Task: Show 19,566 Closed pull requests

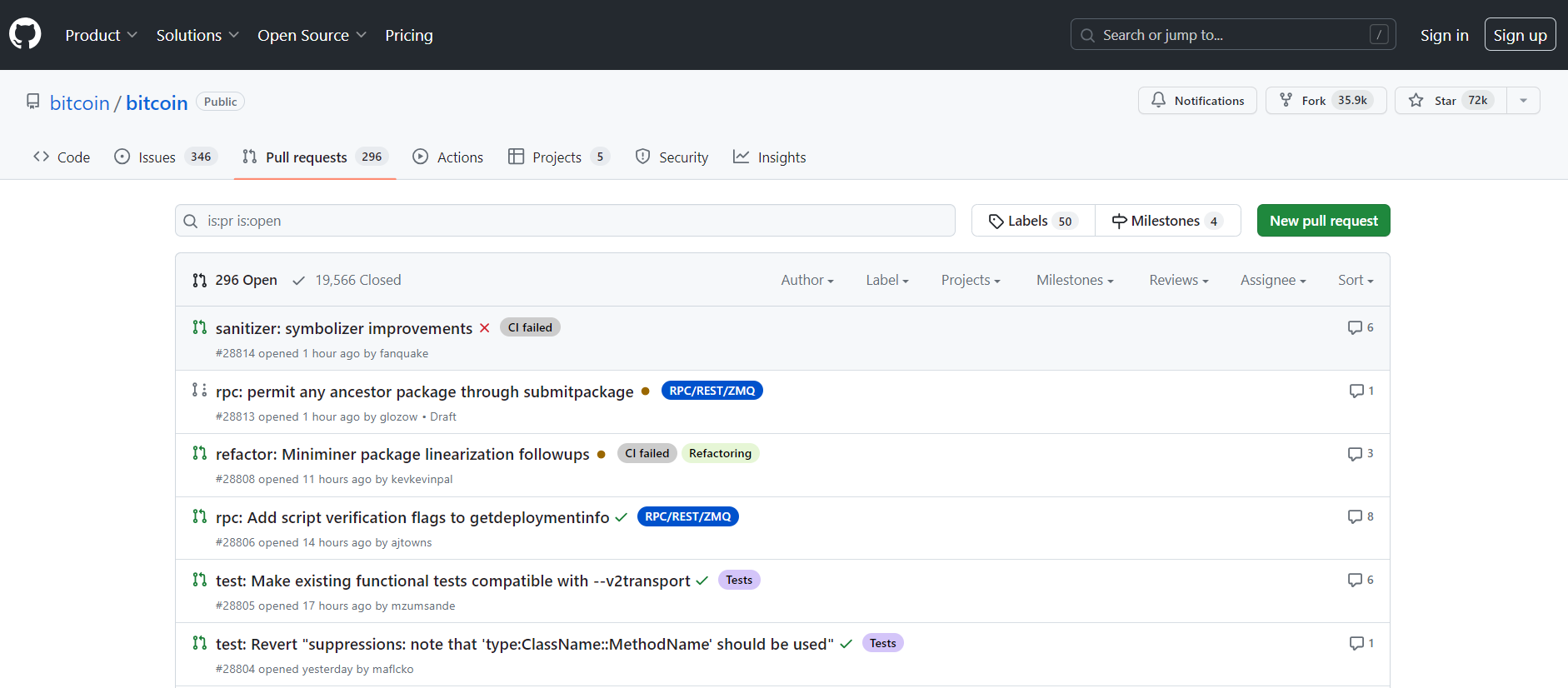Action: [347, 281]
